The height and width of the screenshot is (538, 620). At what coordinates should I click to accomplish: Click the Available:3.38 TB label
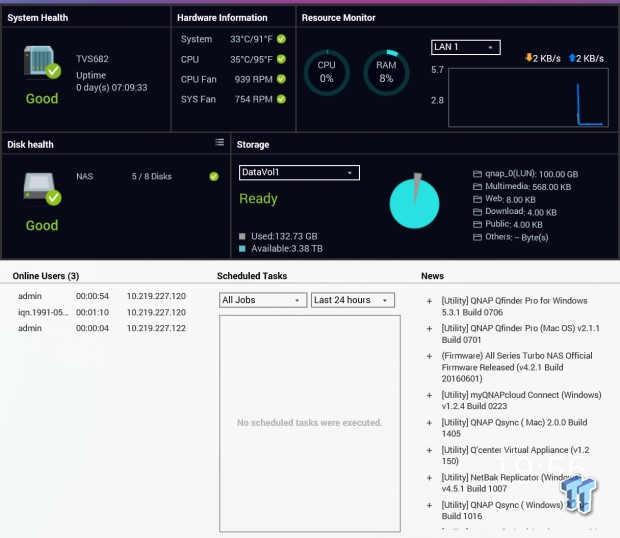tap(287, 249)
